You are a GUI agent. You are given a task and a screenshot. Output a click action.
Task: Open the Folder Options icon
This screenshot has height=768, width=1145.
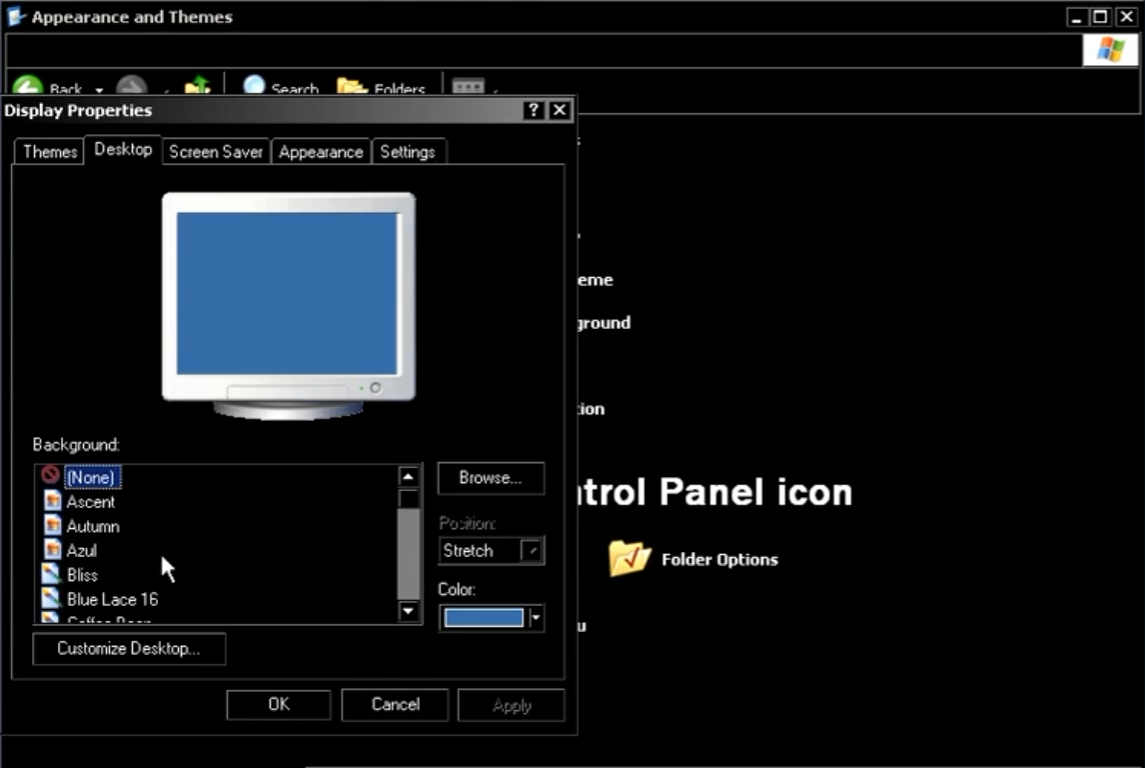coord(629,558)
